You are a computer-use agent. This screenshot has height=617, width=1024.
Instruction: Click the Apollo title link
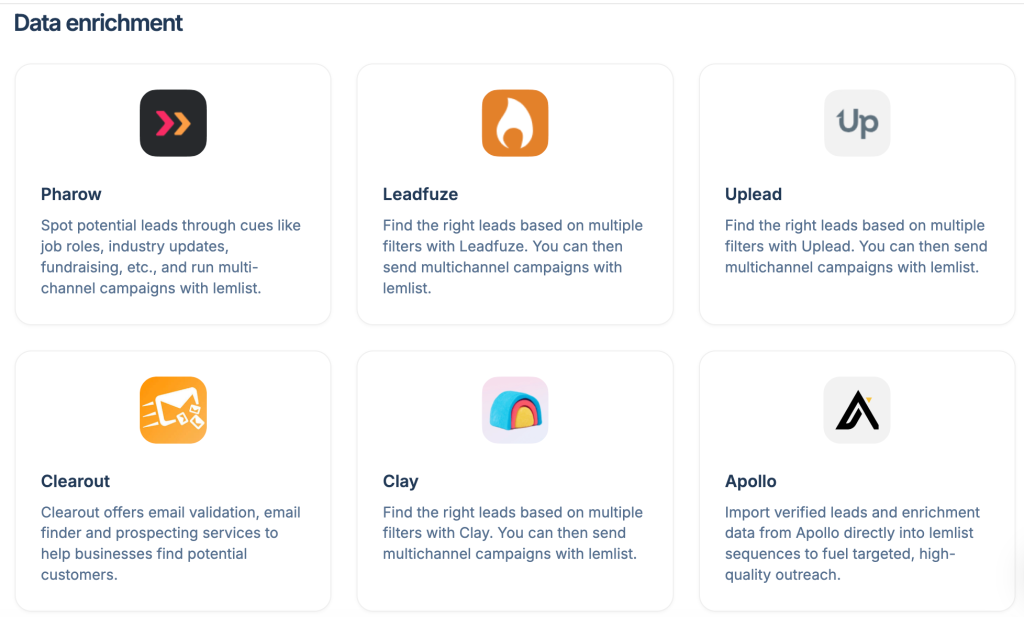point(750,481)
